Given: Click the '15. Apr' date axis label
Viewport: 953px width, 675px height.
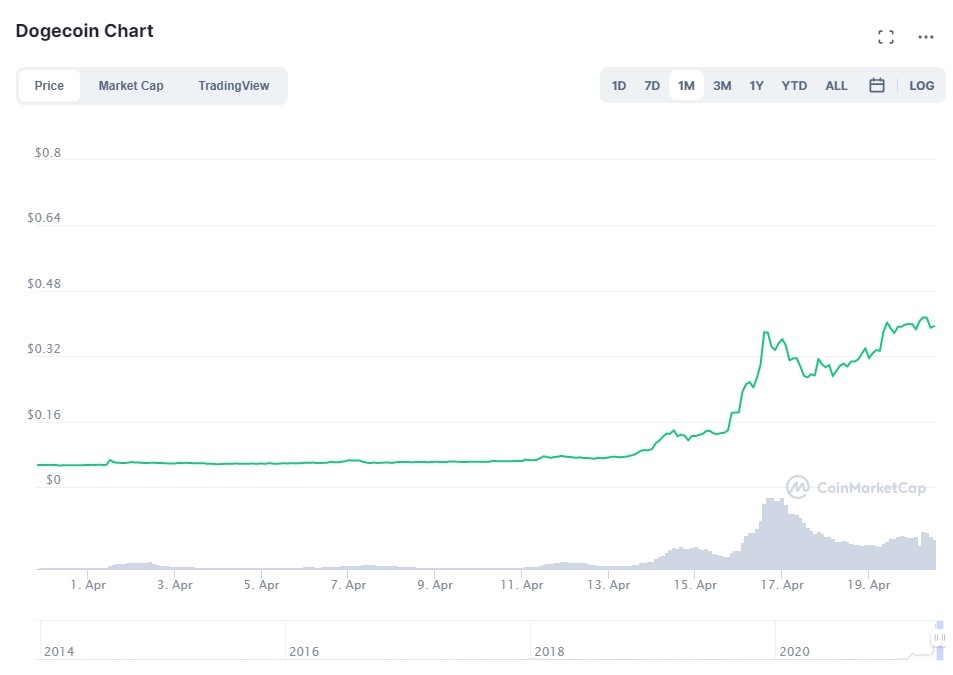Looking at the screenshot, I should (x=695, y=584).
